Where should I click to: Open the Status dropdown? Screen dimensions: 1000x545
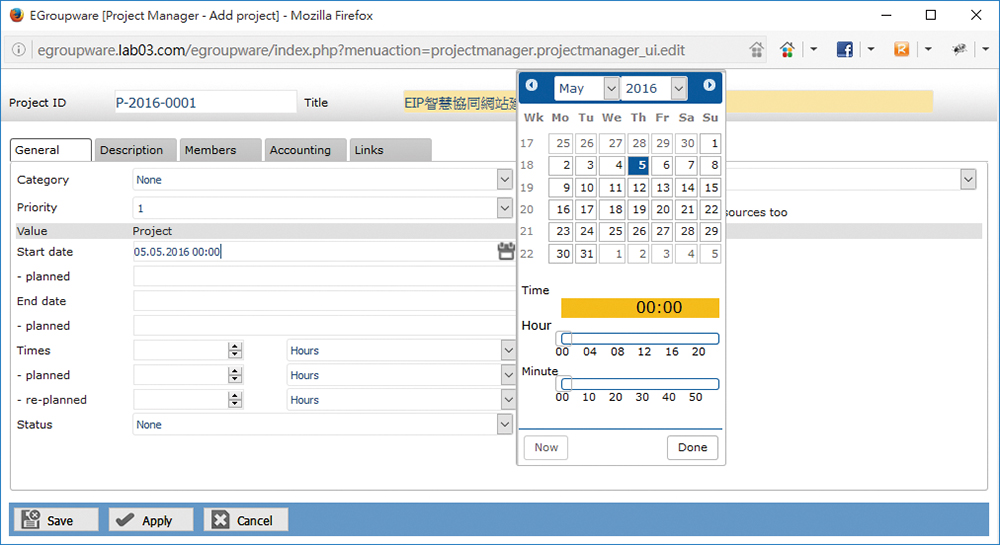click(x=504, y=425)
